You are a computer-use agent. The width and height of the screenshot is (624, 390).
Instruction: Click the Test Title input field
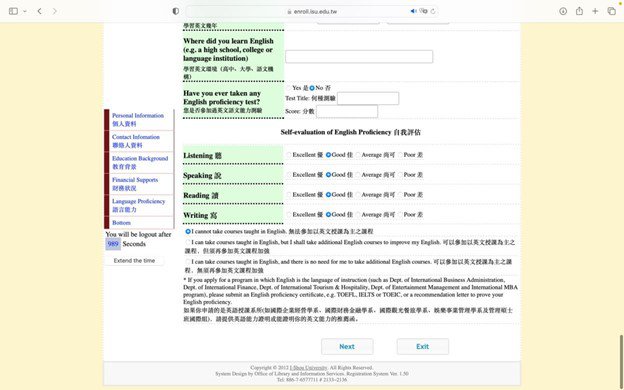click(x=368, y=98)
